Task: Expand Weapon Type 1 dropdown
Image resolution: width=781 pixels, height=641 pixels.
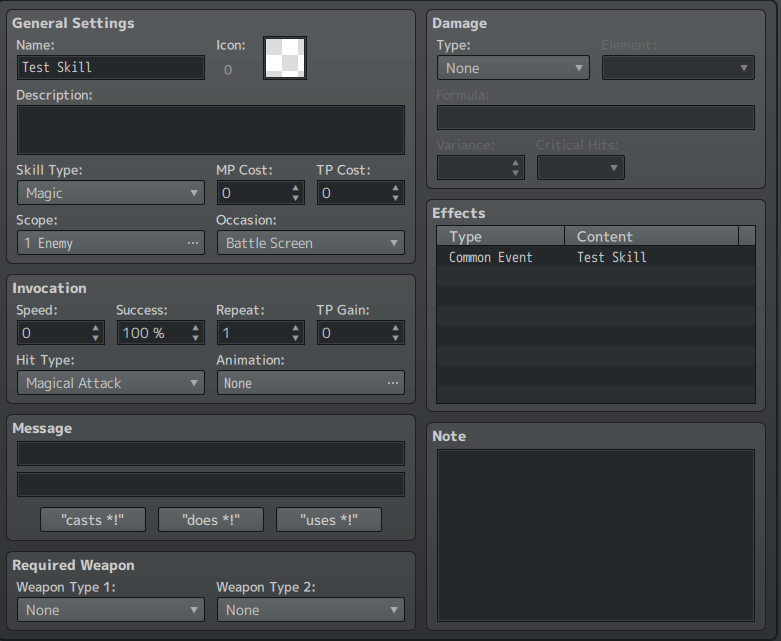Action: [110, 610]
